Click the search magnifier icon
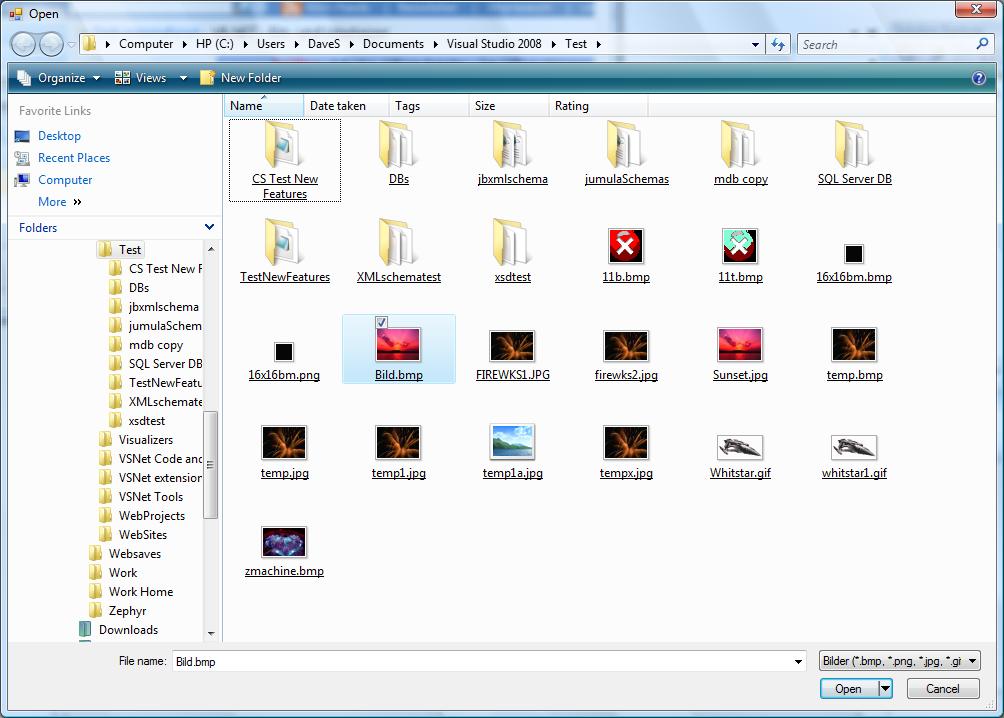1004x718 pixels. [982, 44]
